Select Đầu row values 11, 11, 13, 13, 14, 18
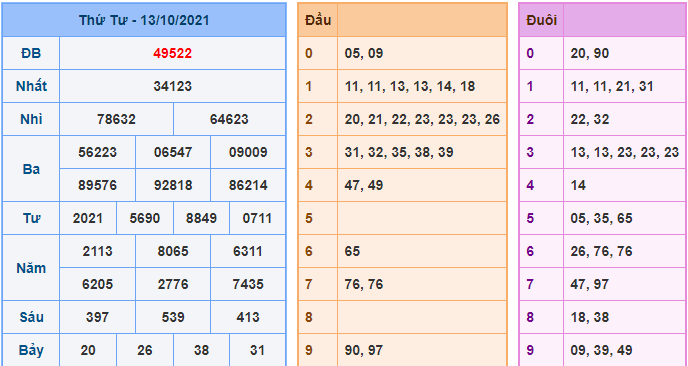 tap(410, 86)
